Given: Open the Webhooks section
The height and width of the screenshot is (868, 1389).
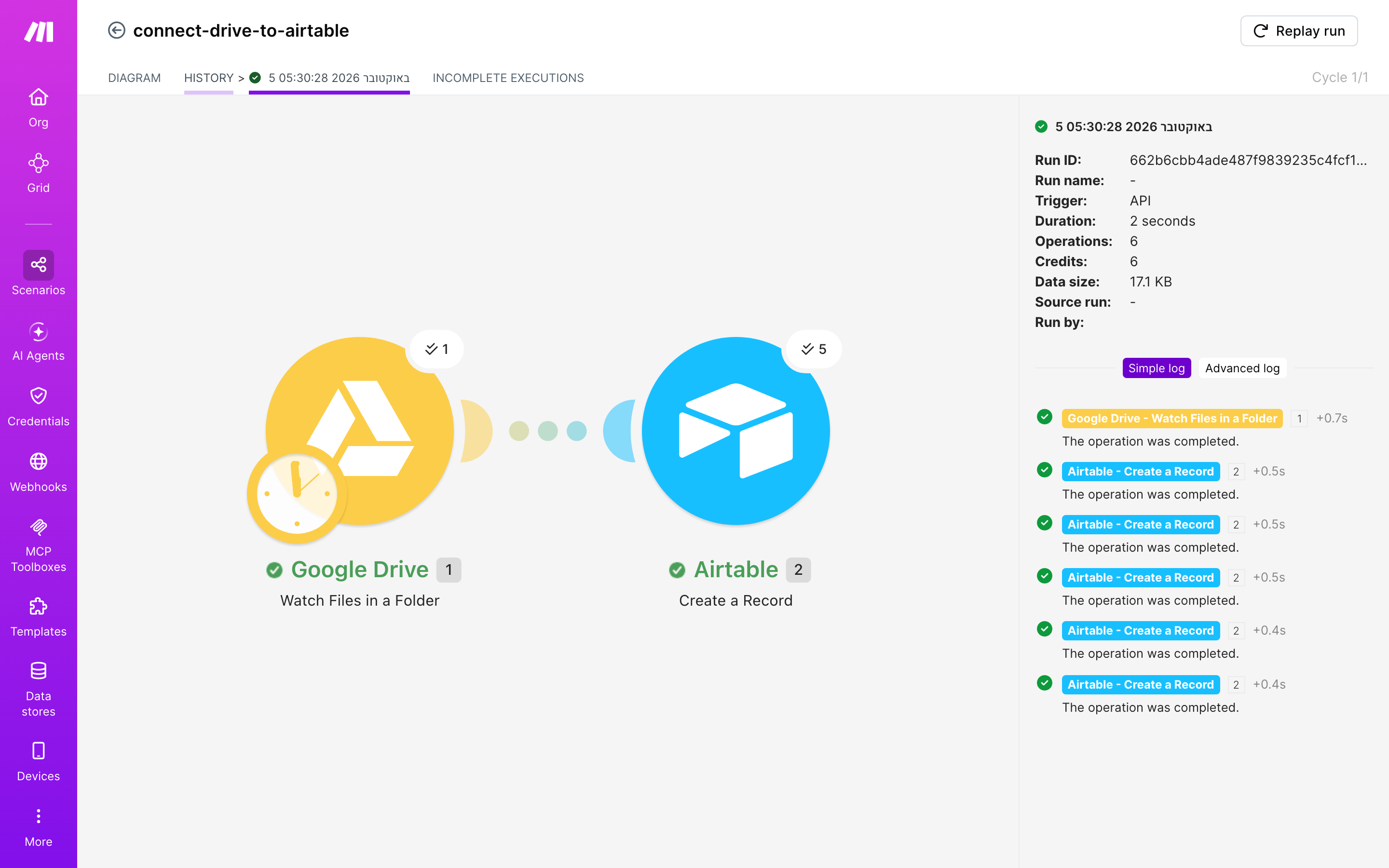Looking at the screenshot, I should pos(39,472).
